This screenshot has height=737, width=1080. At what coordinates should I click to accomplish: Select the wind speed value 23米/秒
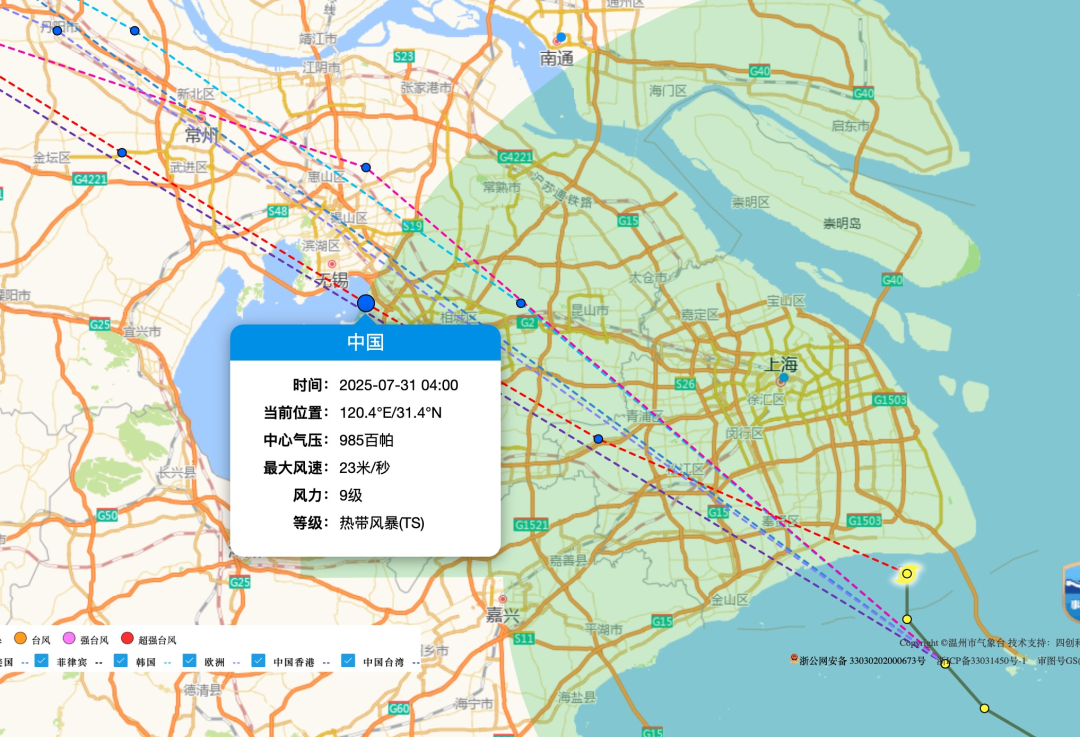(x=364, y=468)
